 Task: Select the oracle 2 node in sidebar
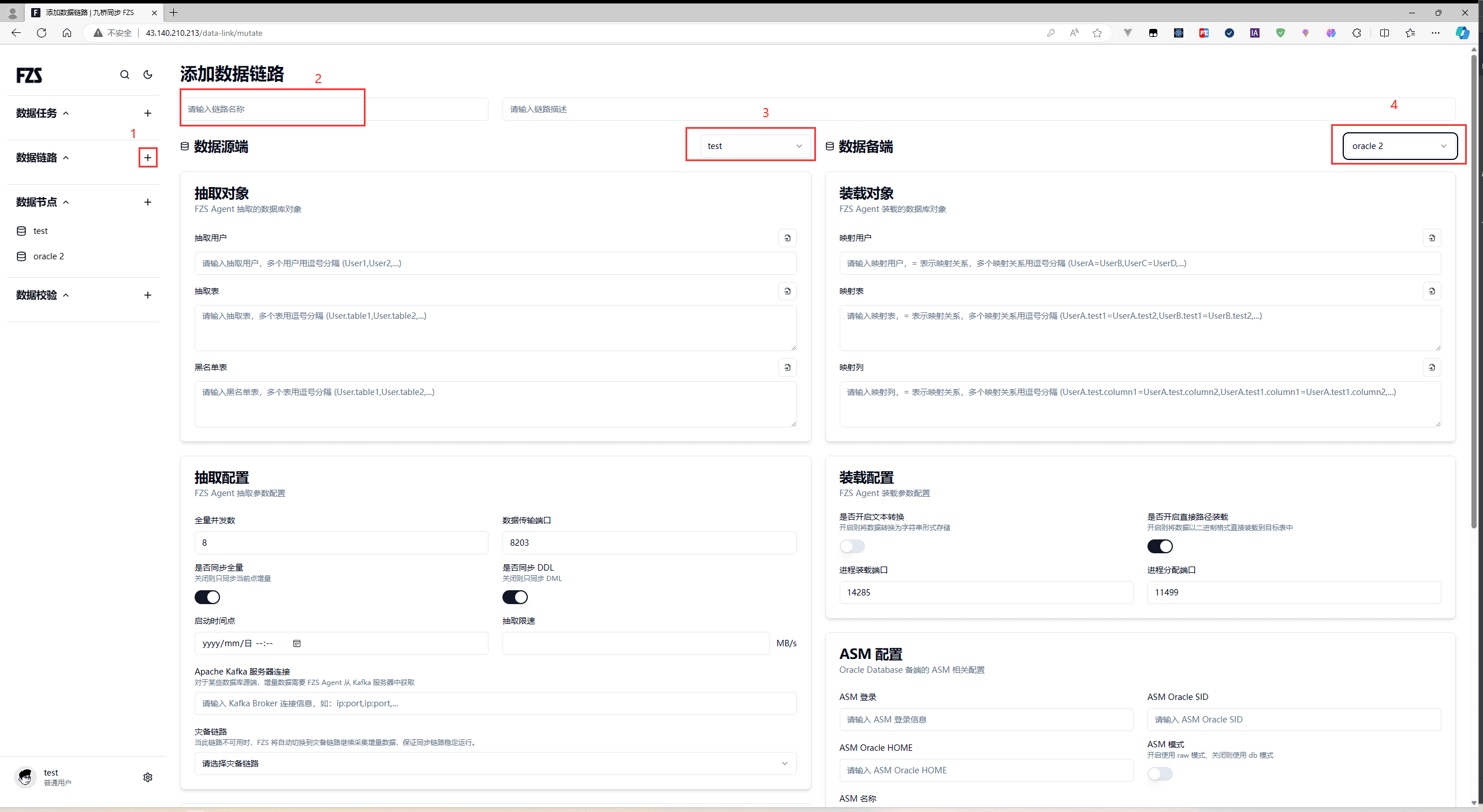pos(49,256)
